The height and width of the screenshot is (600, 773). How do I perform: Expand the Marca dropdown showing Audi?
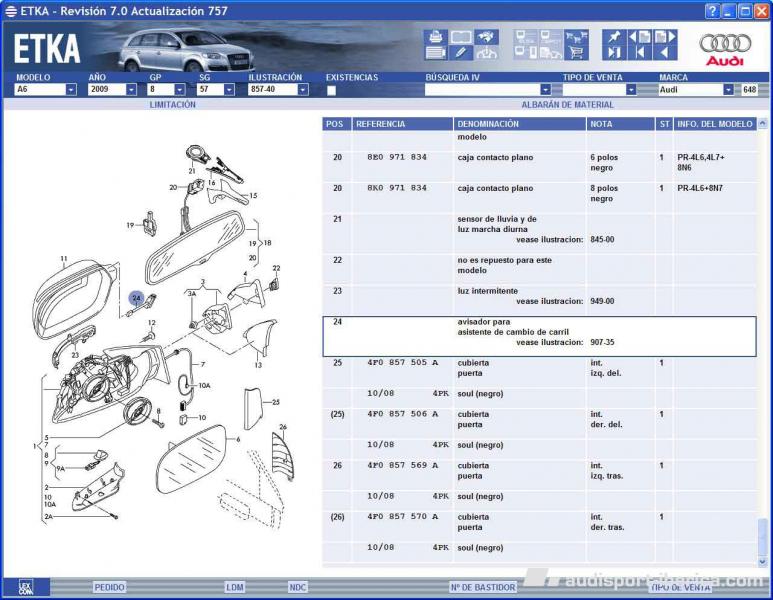728,90
